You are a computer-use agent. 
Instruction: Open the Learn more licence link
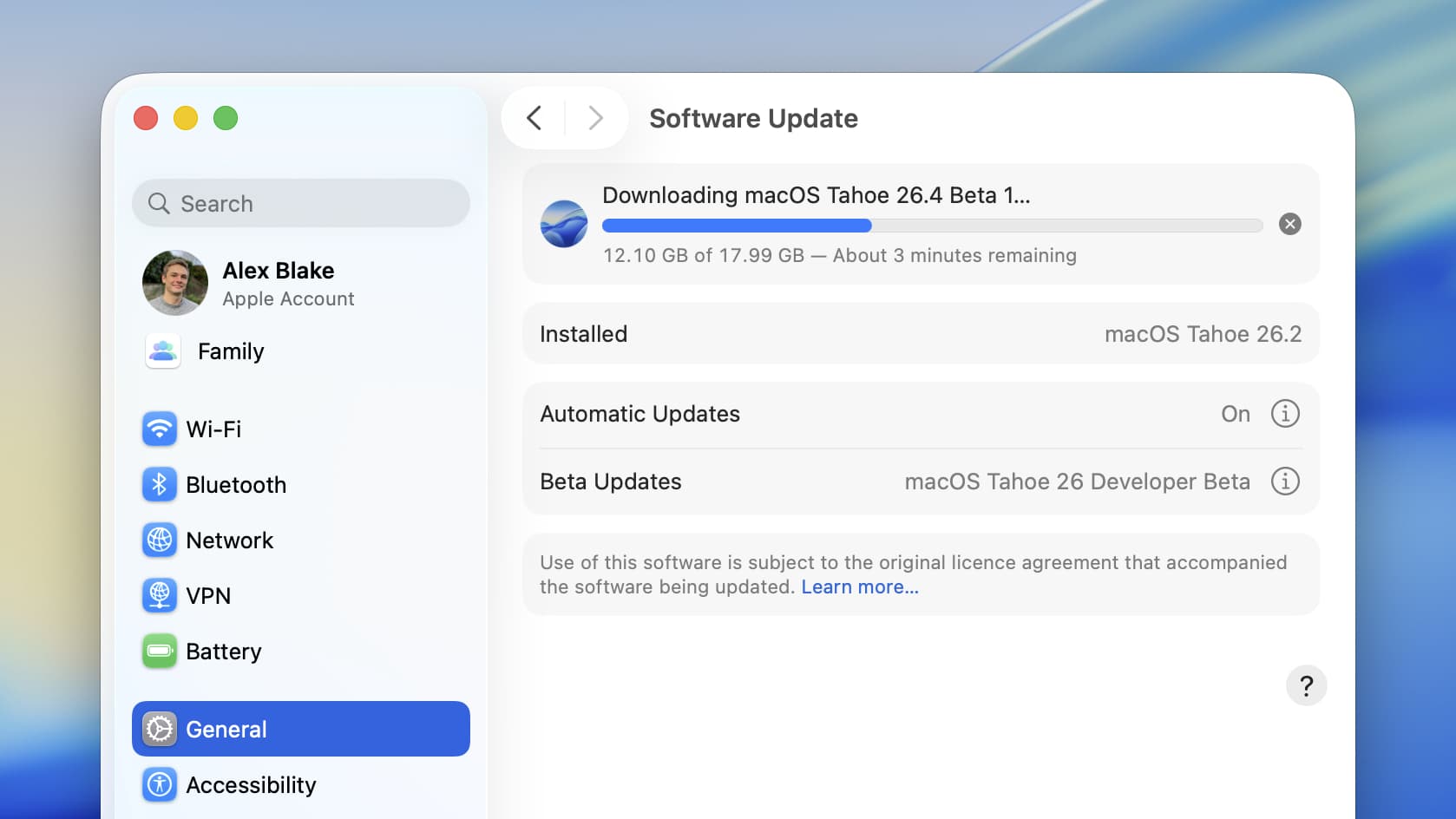[x=859, y=586]
